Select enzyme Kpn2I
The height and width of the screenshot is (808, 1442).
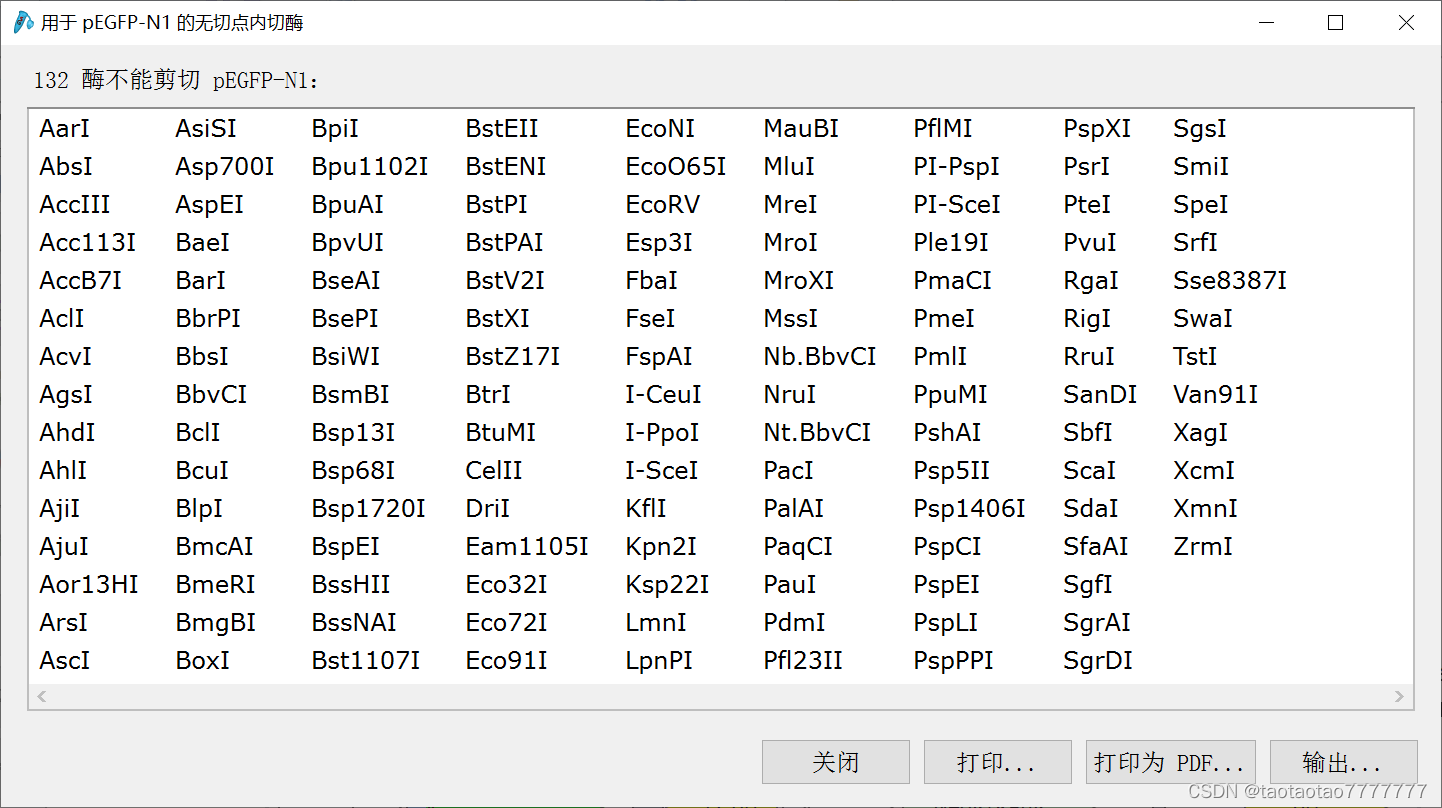tap(661, 547)
